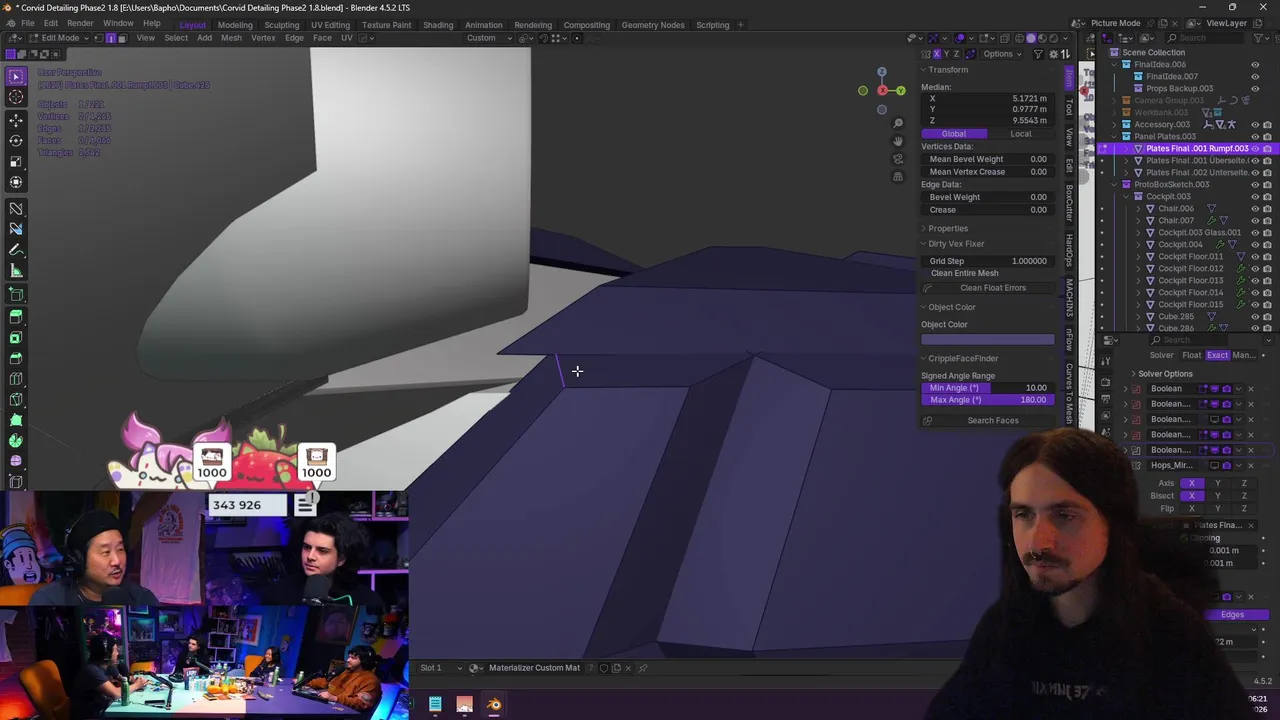
Task: Toggle X-ray display
Action: pos(1003,38)
